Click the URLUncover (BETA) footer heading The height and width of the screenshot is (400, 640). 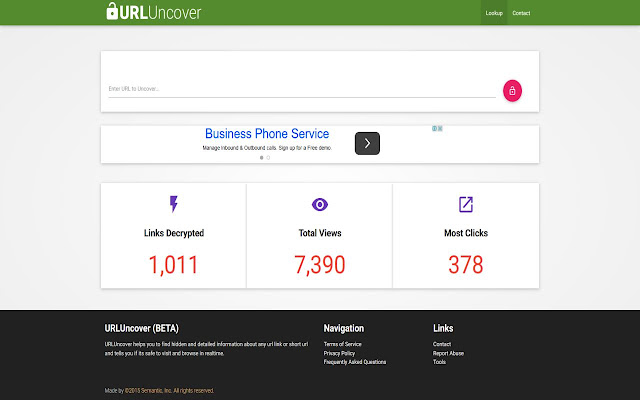pyautogui.click(x=142, y=329)
